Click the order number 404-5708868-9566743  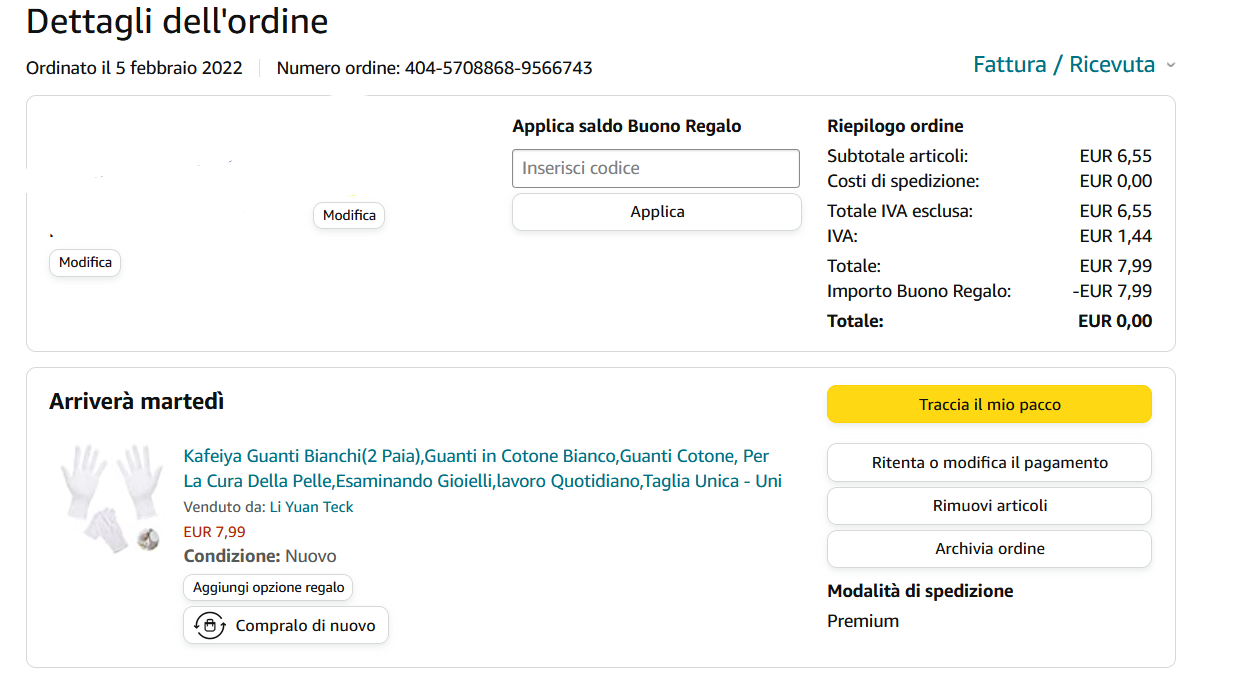498,68
